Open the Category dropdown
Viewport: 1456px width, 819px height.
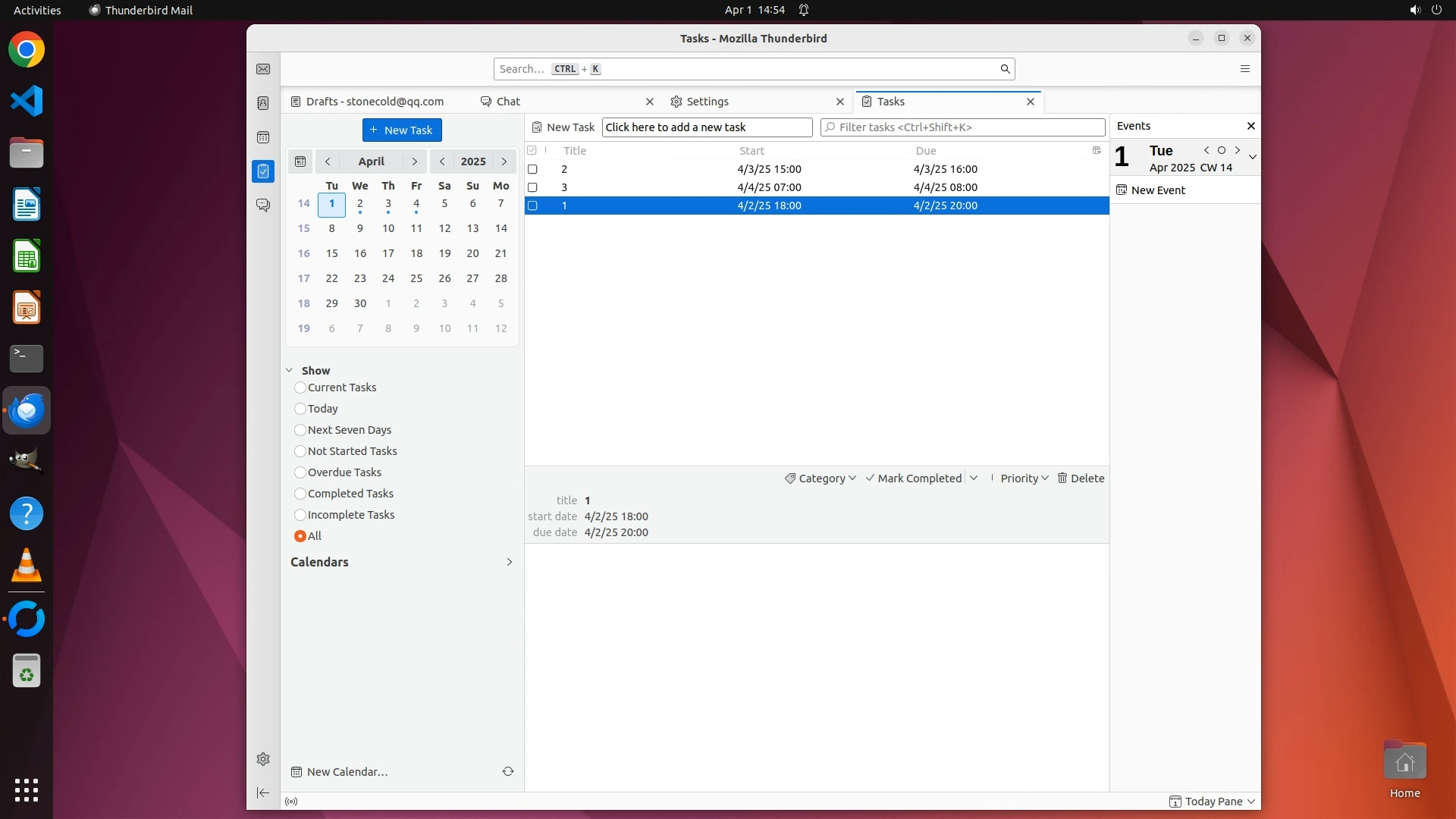pyautogui.click(x=821, y=479)
